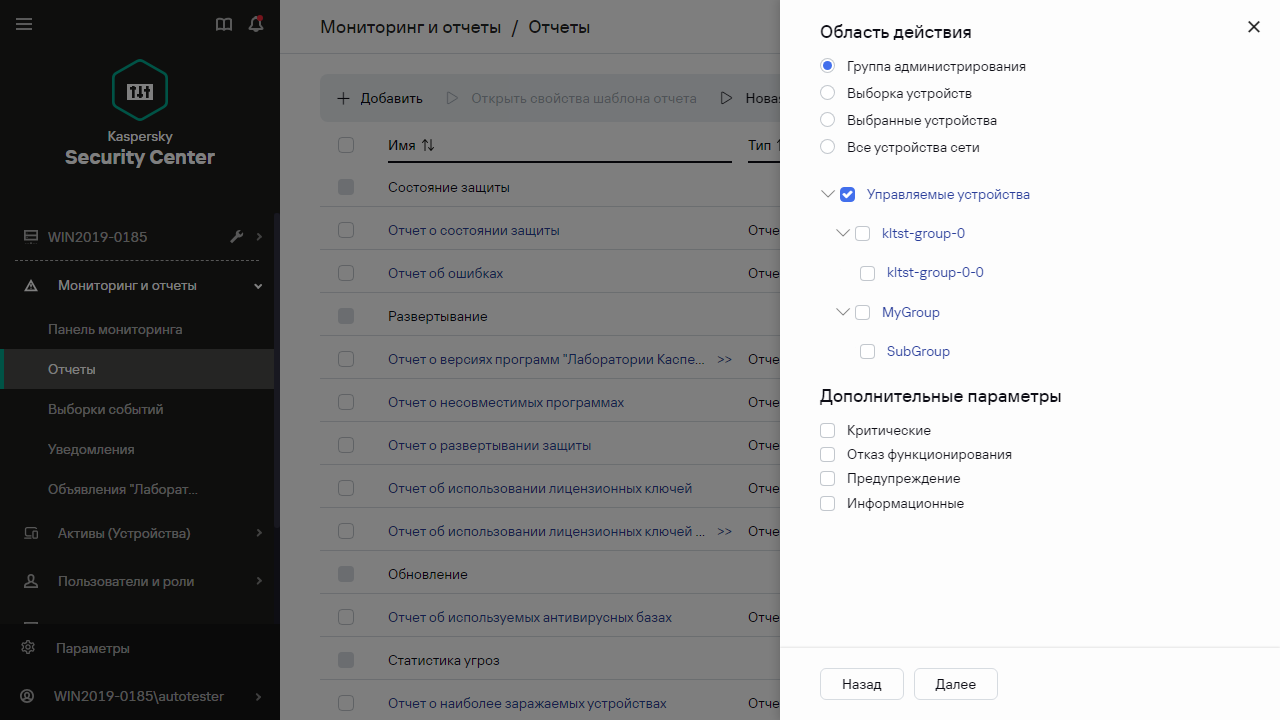Click the Далее button
1280x720 pixels.
click(x=955, y=684)
